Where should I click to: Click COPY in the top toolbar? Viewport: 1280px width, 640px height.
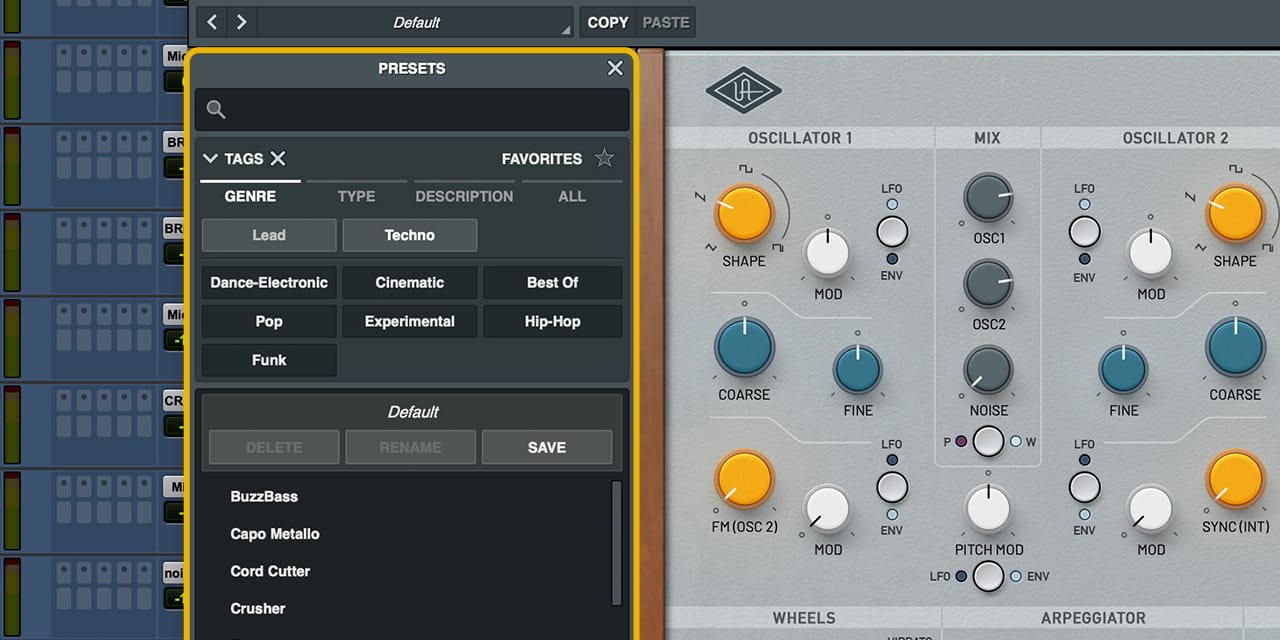coord(607,21)
